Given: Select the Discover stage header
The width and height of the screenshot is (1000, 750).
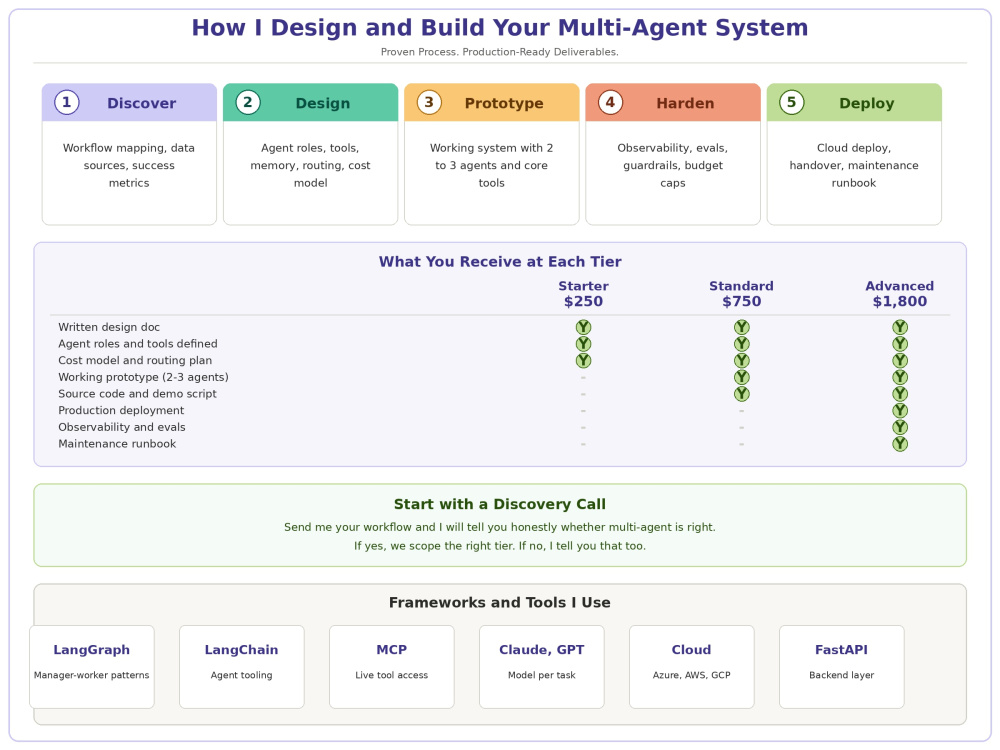Looking at the screenshot, I should [x=129, y=102].
